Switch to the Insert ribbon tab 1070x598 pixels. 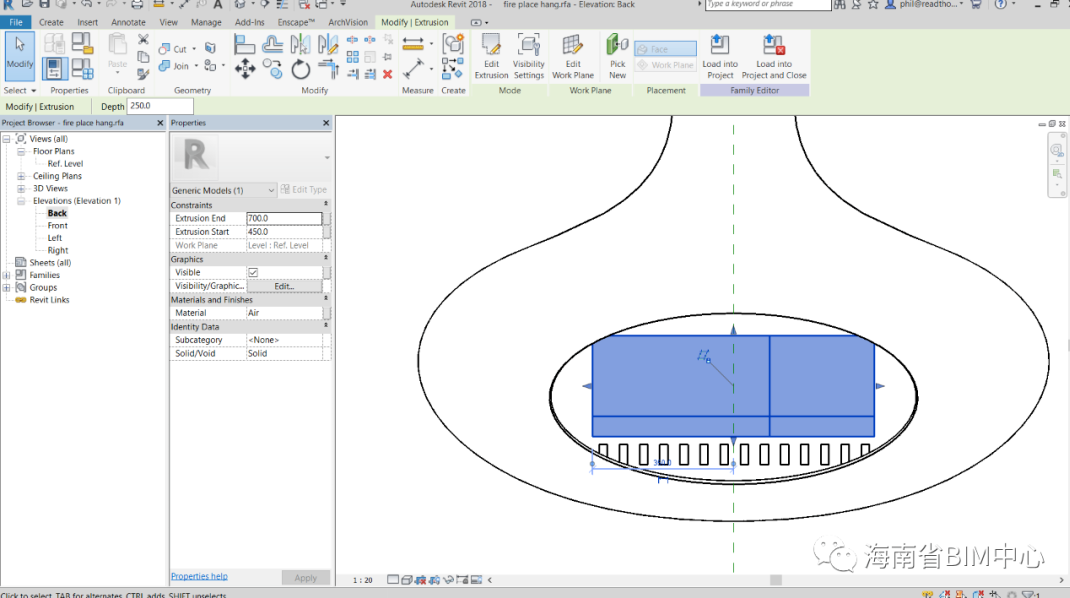pyautogui.click(x=87, y=22)
